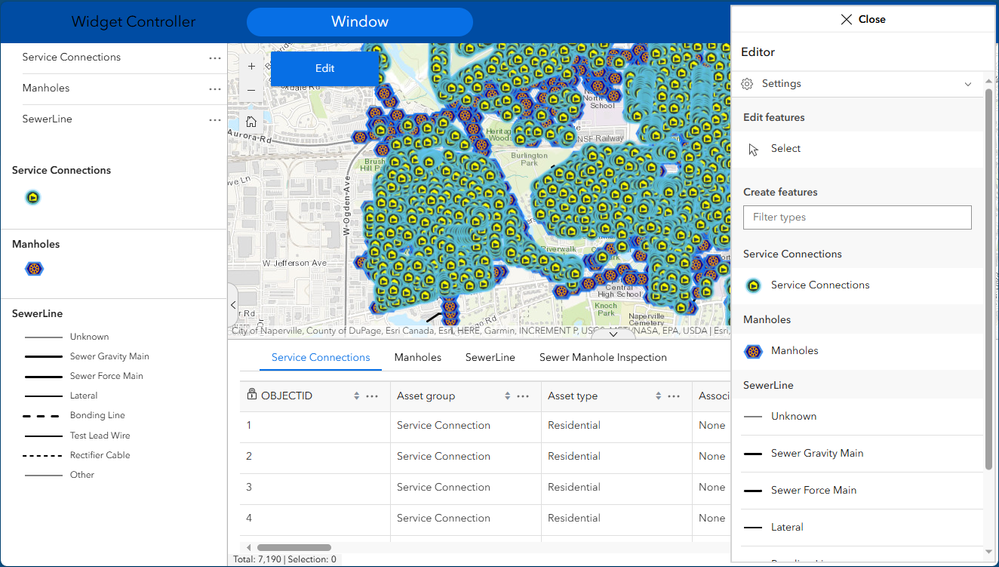Click the Service Connections legend symbol
This screenshot has width=999, height=567.
click(x=33, y=197)
